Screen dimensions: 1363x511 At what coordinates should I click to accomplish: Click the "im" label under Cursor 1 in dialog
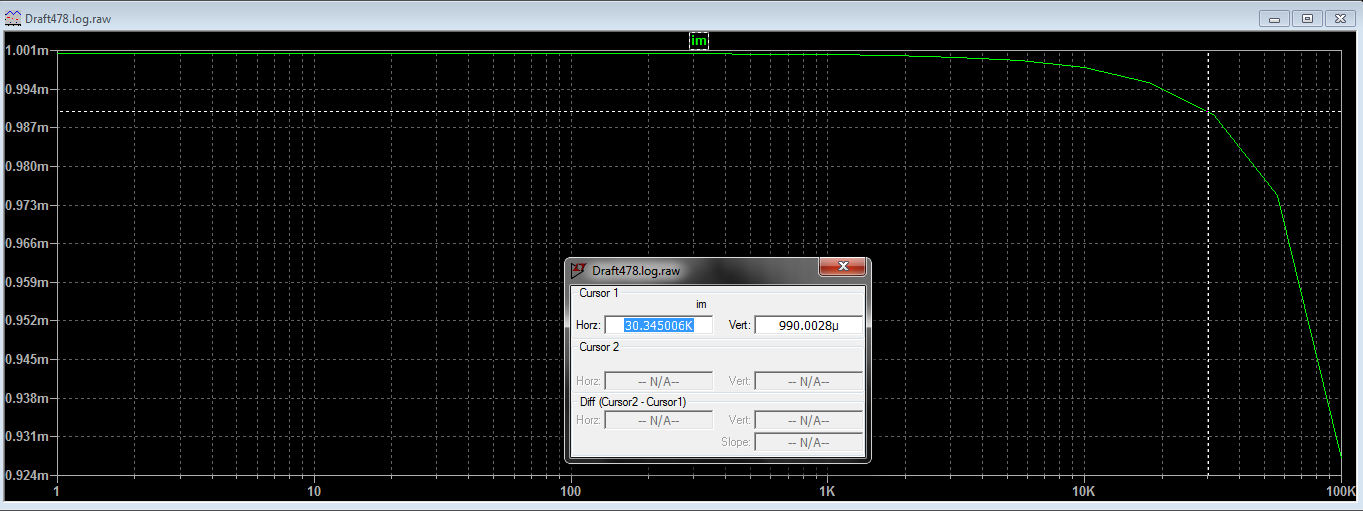coord(700,304)
